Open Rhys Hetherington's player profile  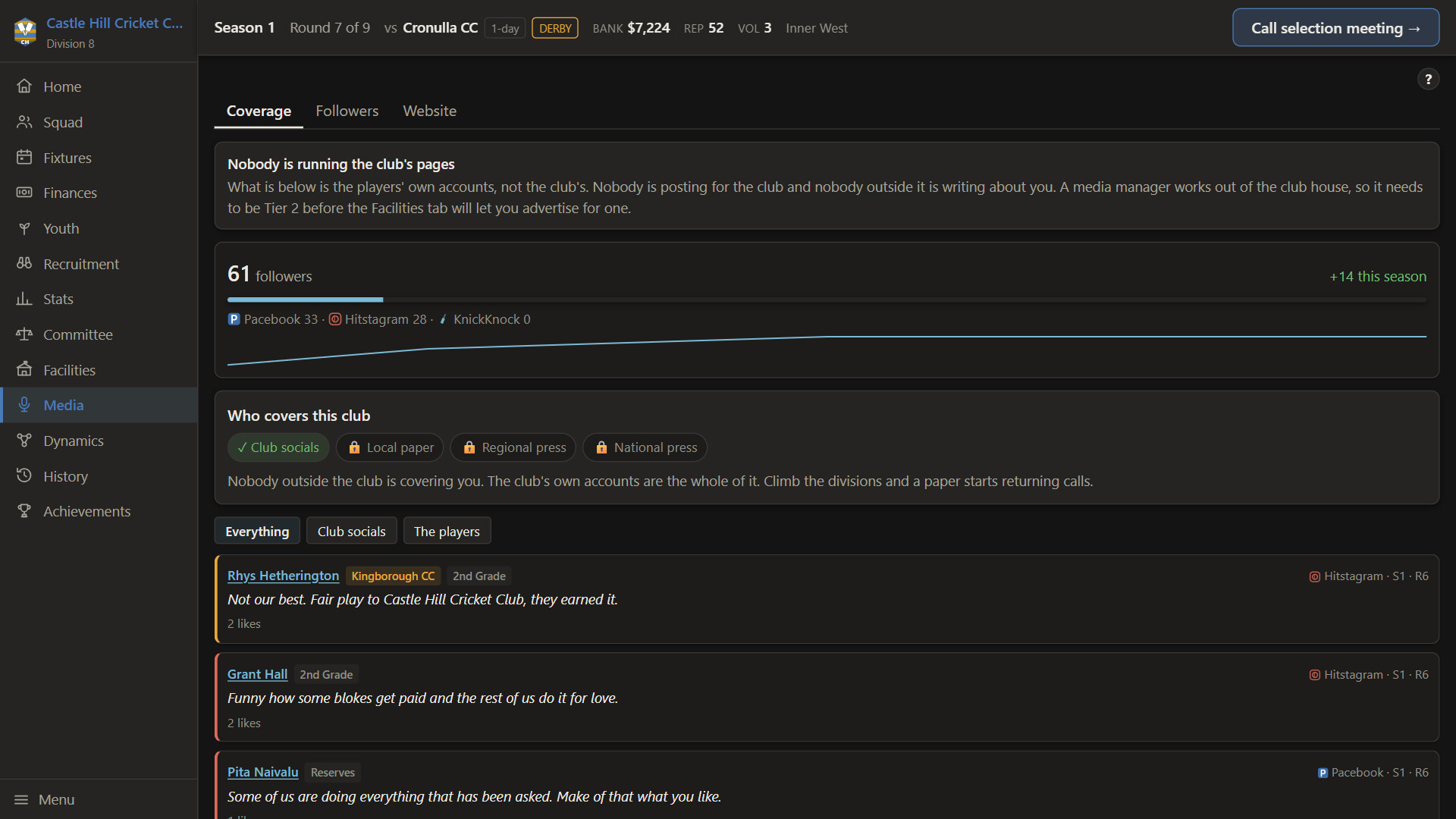click(283, 576)
